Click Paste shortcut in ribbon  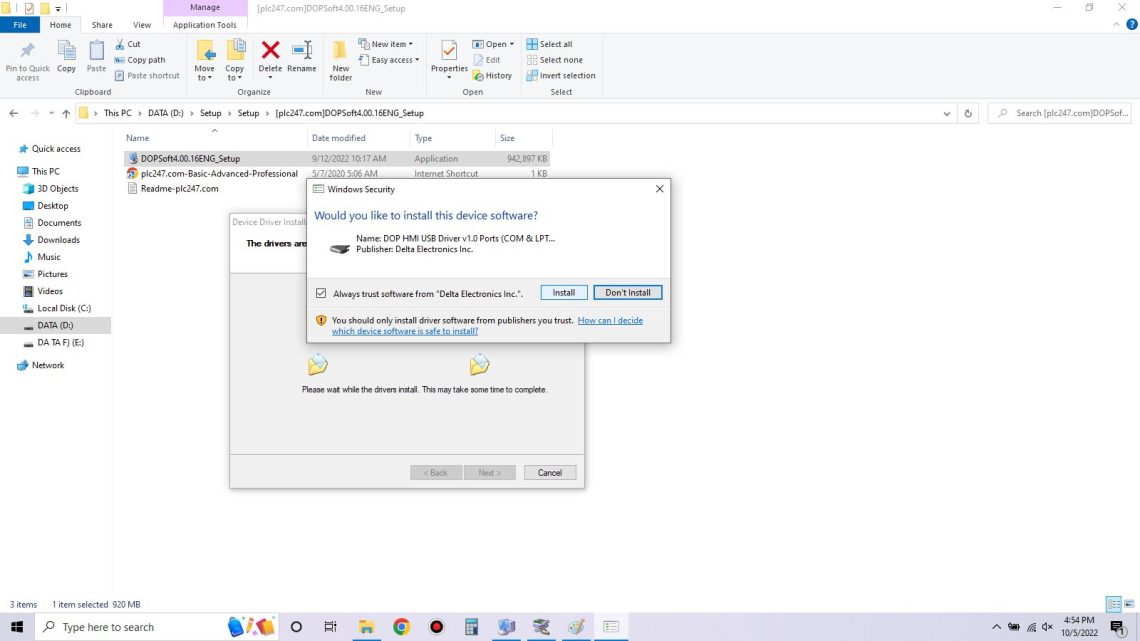(x=147, y=76)
